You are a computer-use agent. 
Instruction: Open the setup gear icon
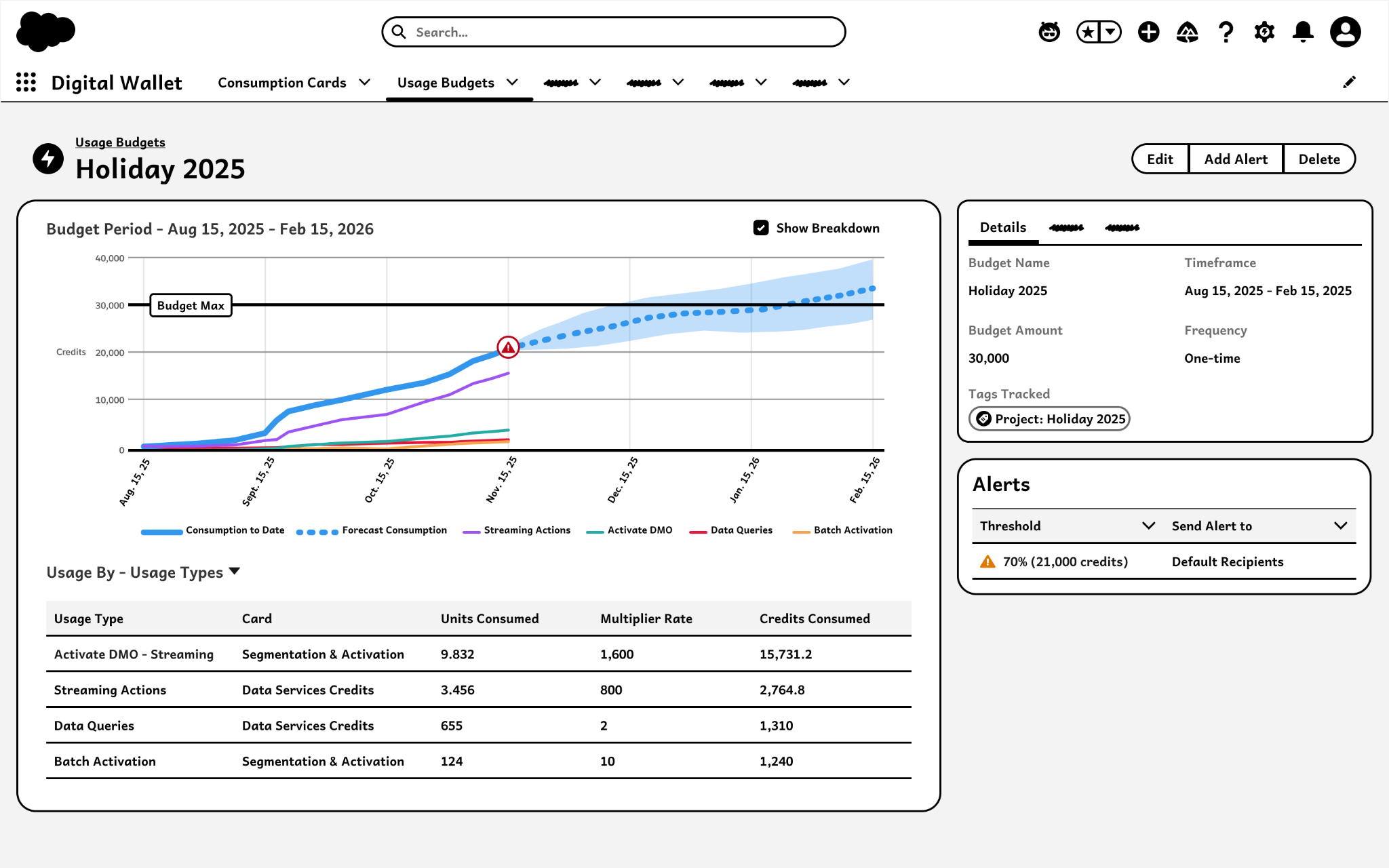[1264, 32]
